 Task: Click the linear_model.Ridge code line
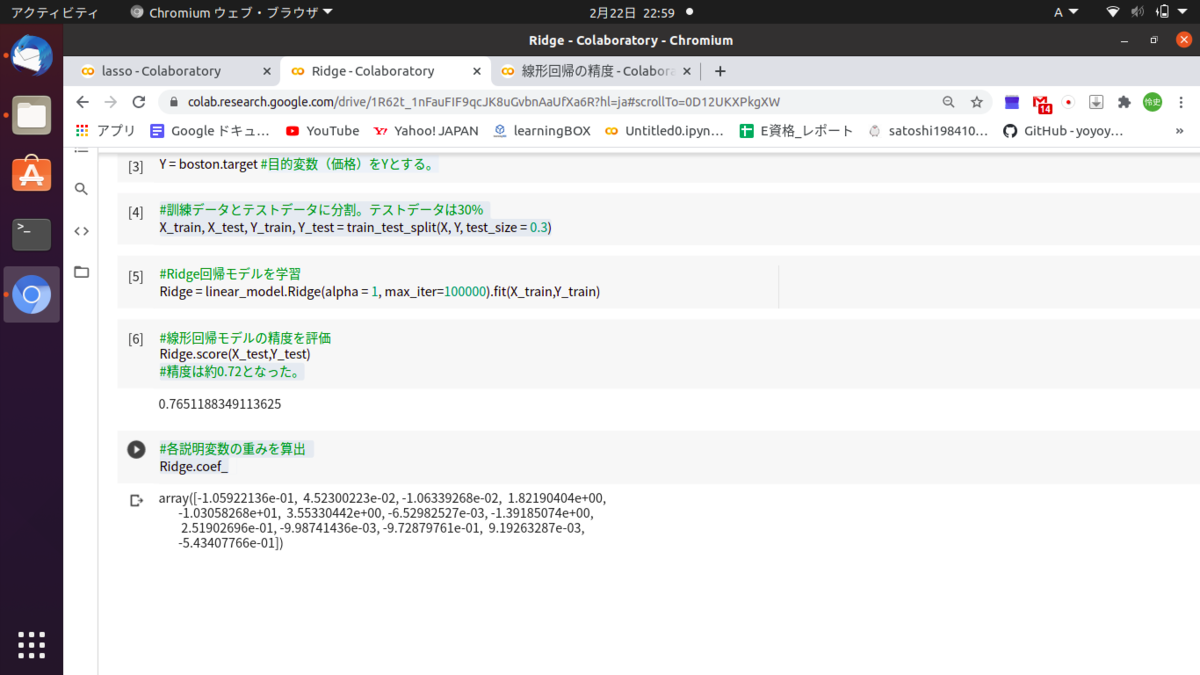click(x=379, y=292)
